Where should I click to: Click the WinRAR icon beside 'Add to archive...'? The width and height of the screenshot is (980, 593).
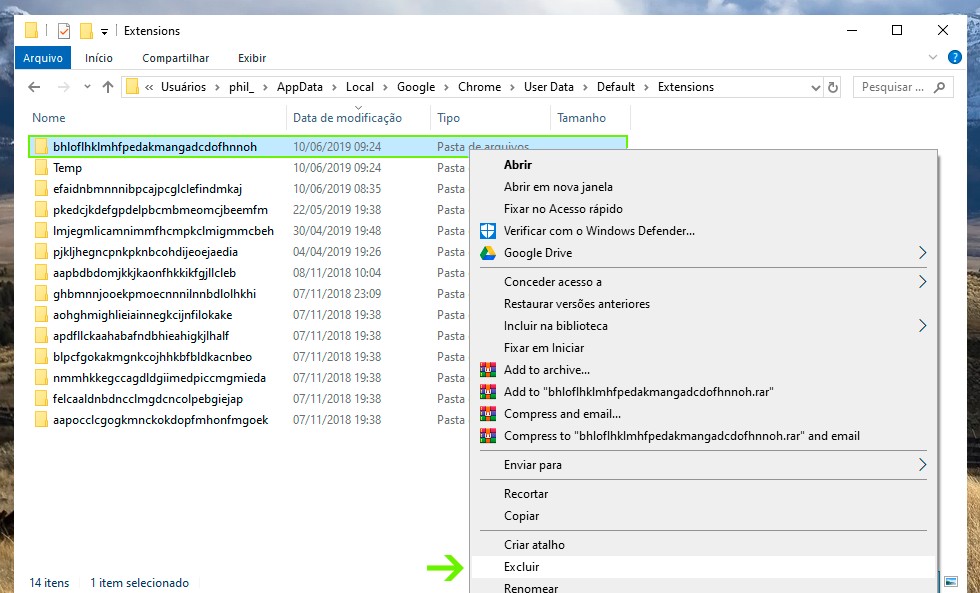point(488,370)
